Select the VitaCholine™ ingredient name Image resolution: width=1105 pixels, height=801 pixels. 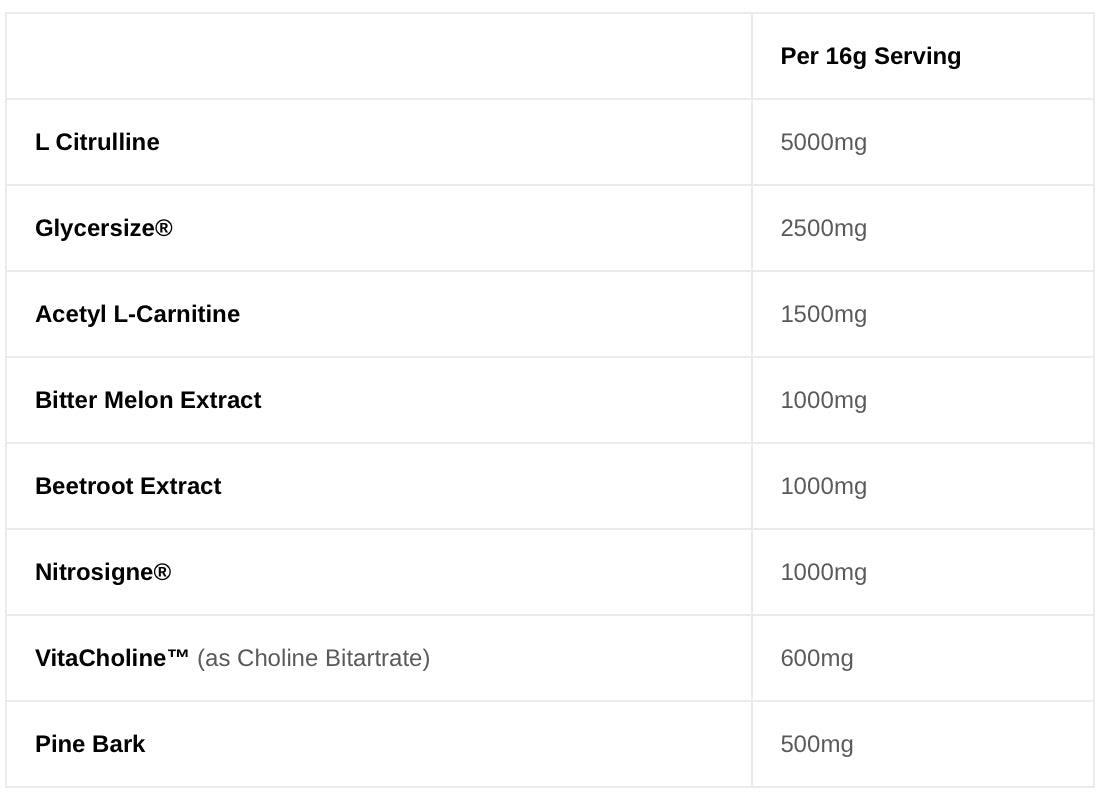[112, 658]
